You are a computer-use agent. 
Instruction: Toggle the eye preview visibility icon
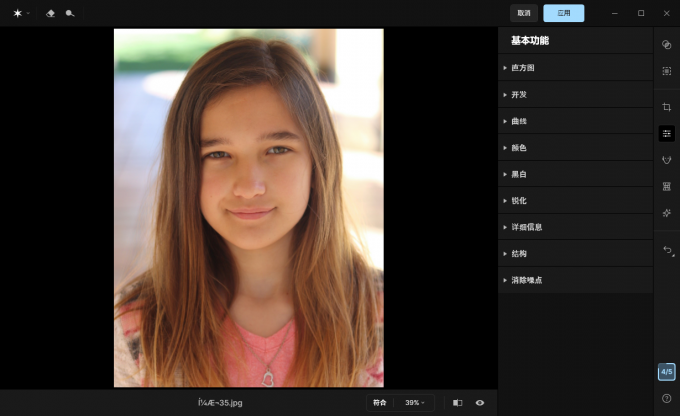480,403
